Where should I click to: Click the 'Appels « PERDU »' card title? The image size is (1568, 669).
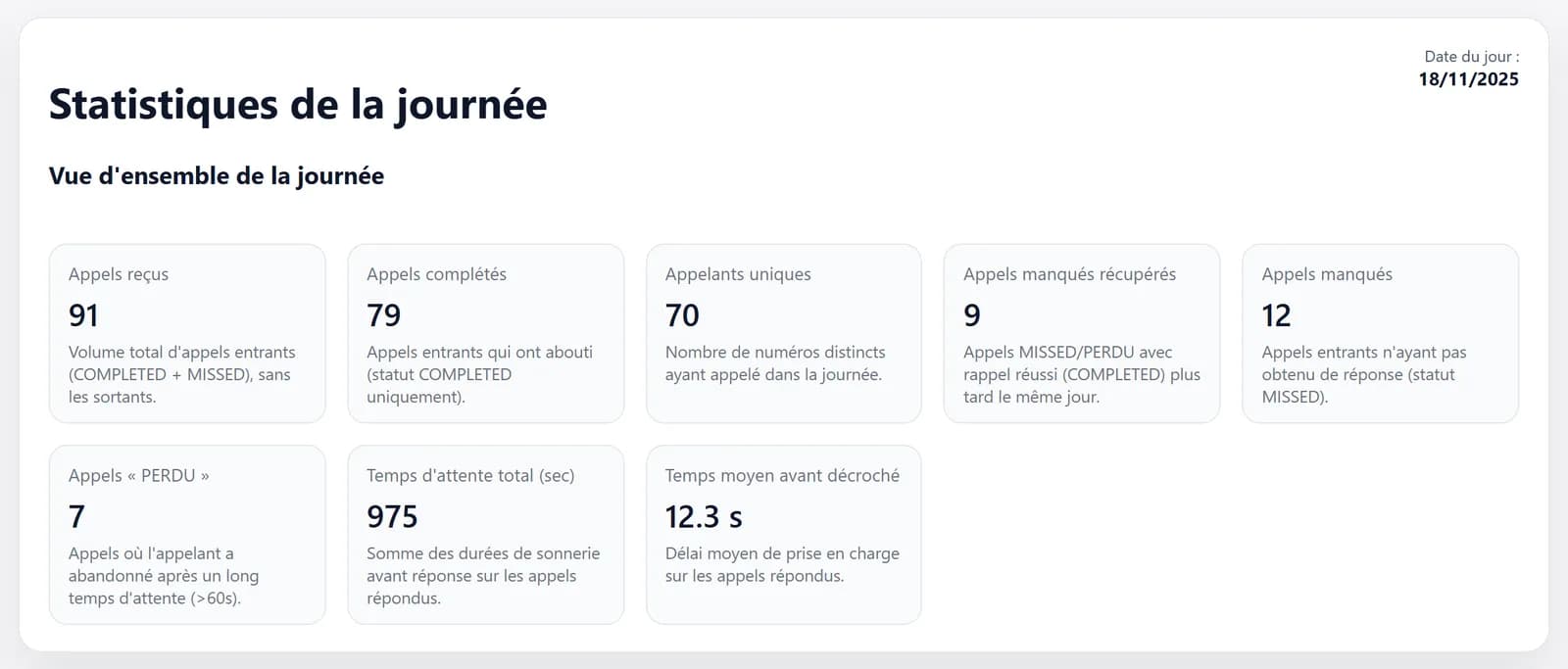139,475
